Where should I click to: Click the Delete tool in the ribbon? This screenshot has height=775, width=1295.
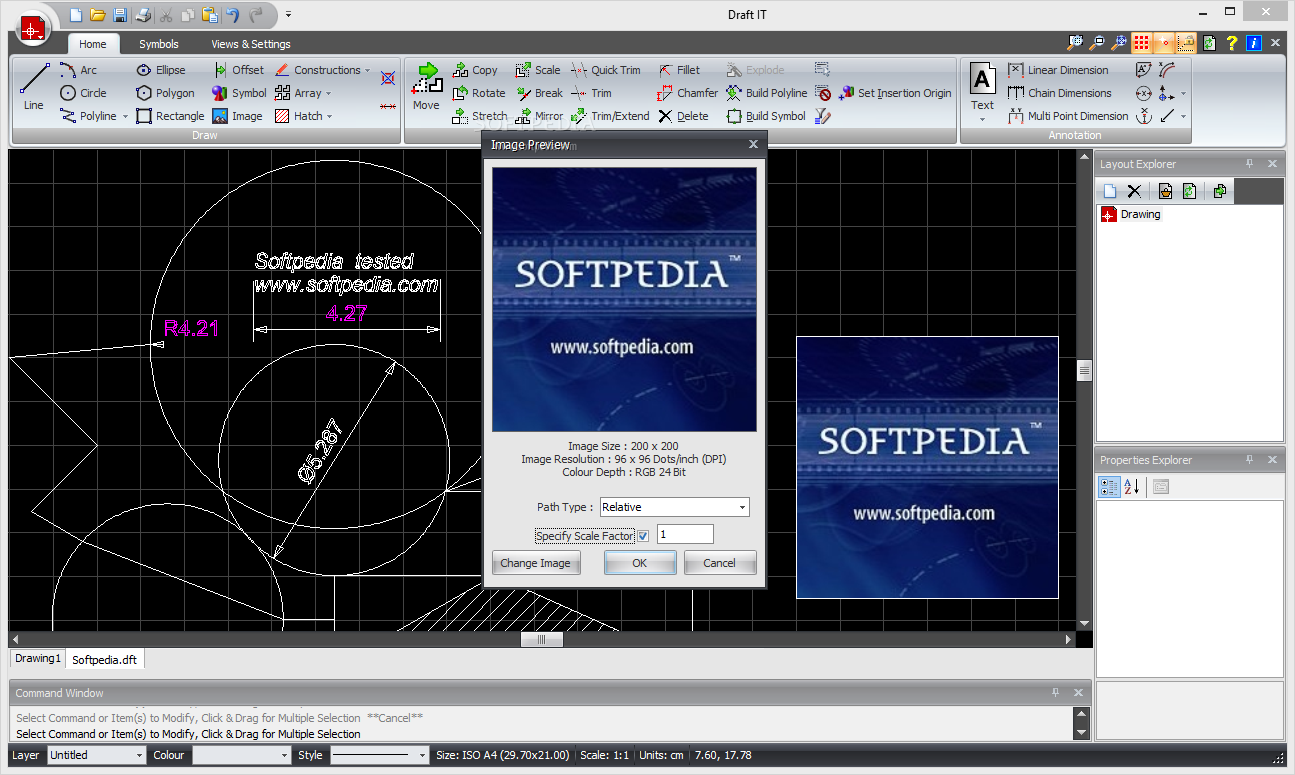(683, 116)
